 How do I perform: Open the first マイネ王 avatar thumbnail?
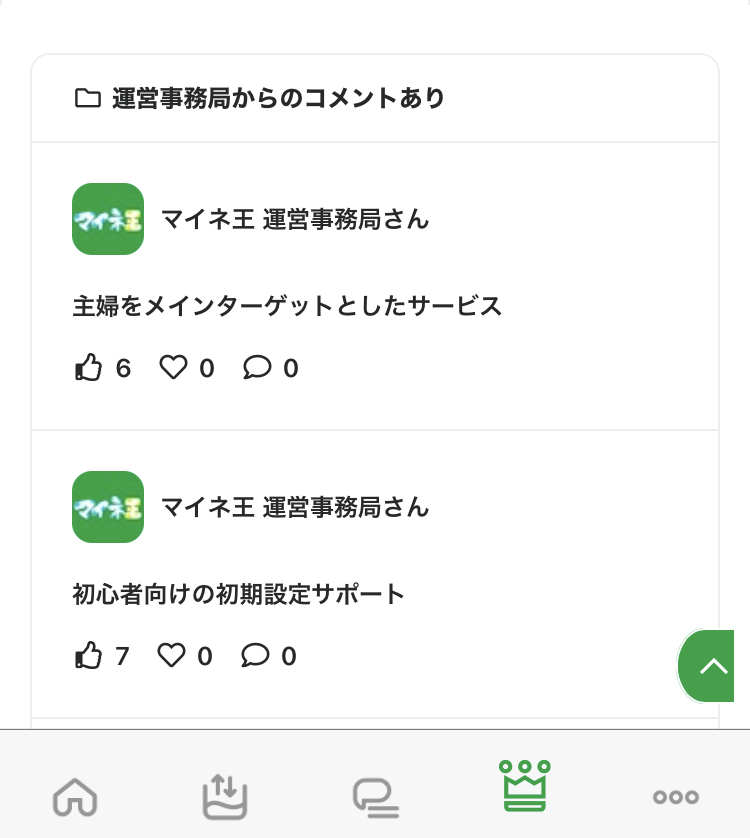point(108,219)
